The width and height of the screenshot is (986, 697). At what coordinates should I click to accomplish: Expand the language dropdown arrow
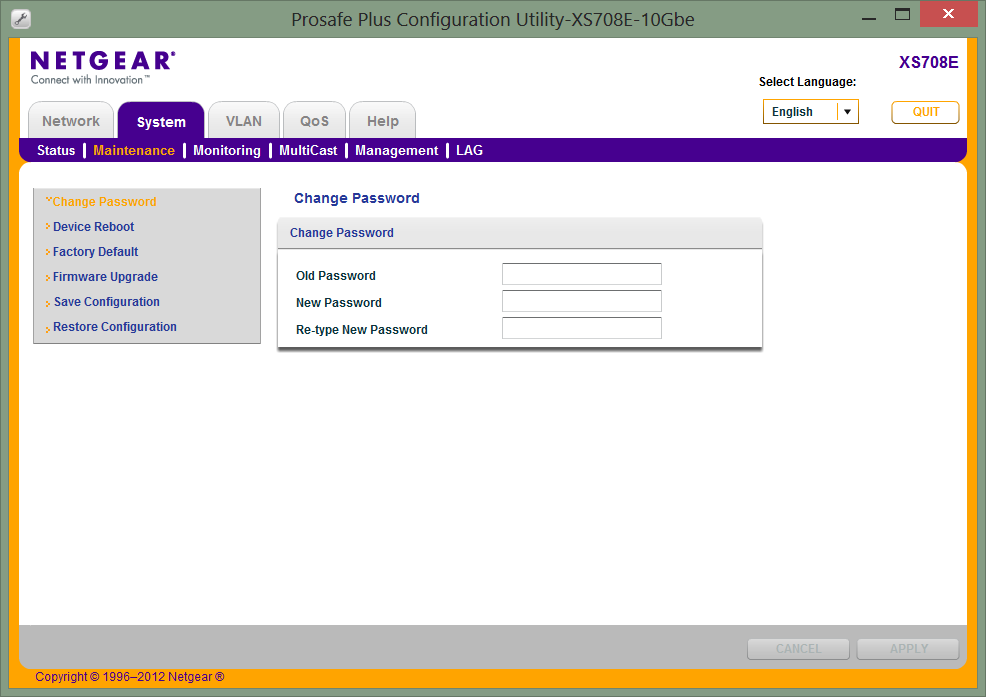coord(848,112)
